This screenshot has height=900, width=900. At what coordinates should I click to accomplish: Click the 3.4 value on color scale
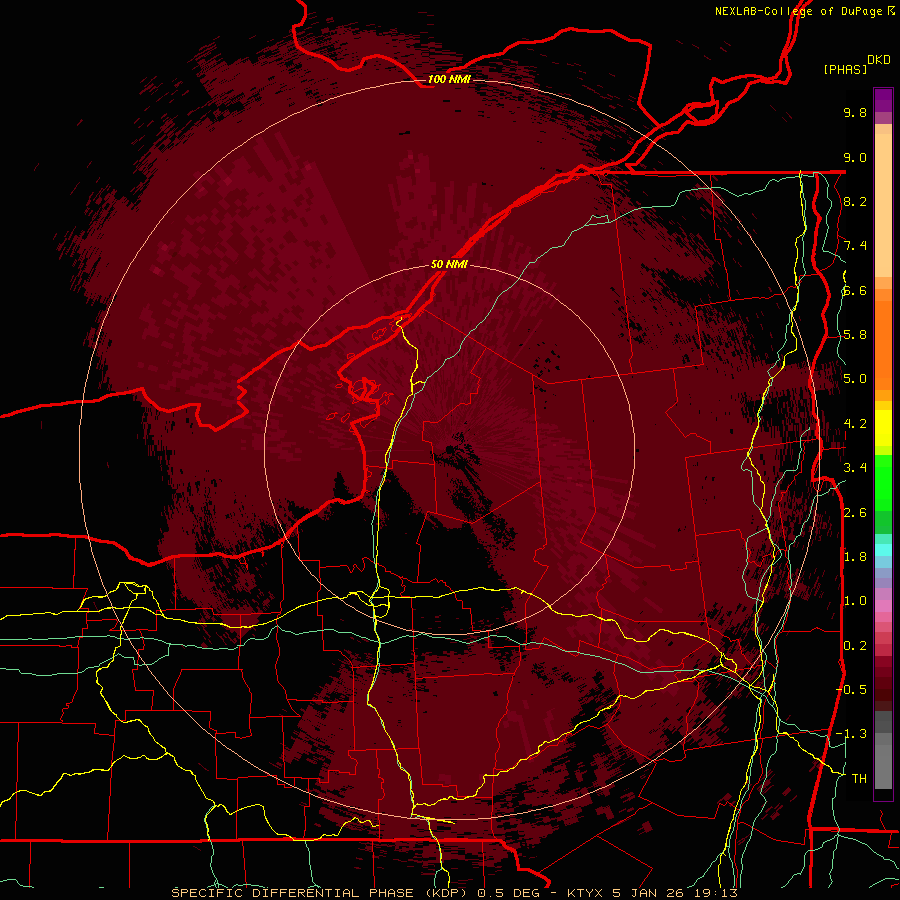pyautogui.click(x=855, y=468)
